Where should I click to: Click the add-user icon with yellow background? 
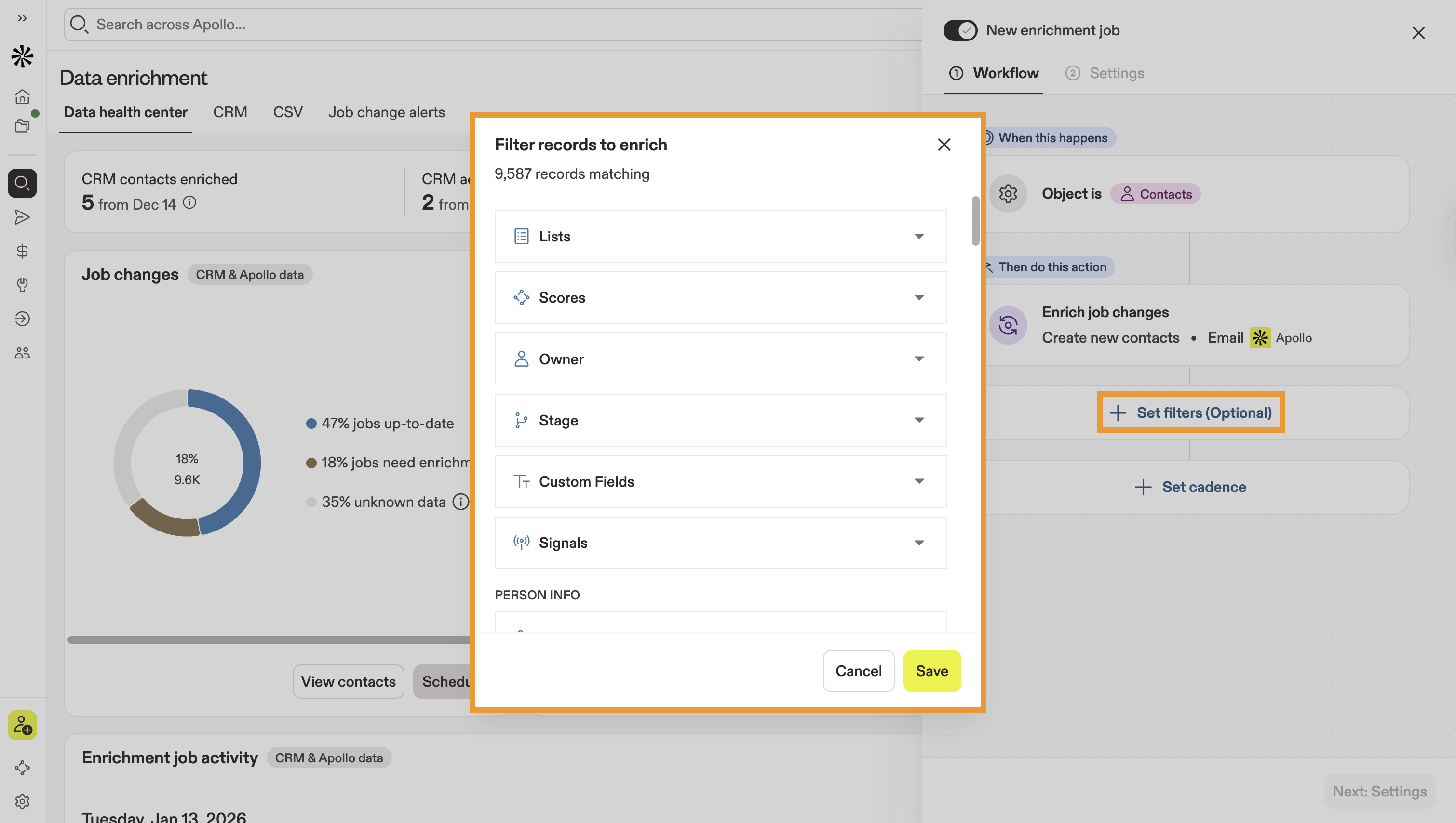click(x=22, y=725)
